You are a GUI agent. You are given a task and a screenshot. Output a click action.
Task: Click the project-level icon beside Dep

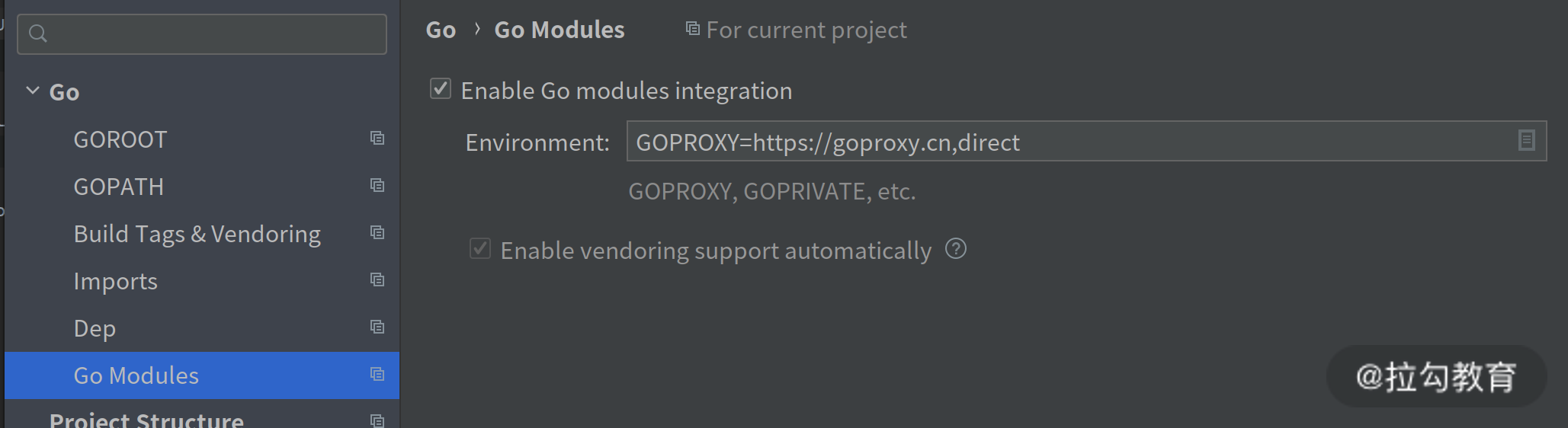click(x=377, y=327)
